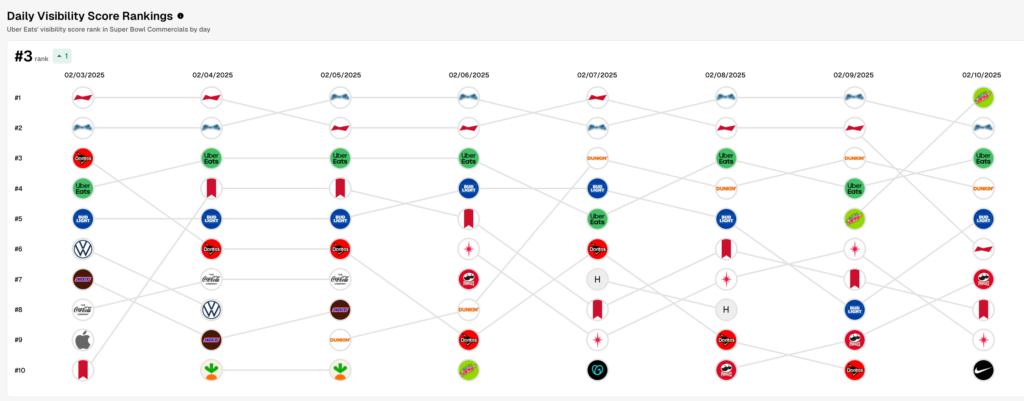Select Uber Eats logo under 02/03/2025
The height and width of the screenshot is (401, 1024).
83,188
